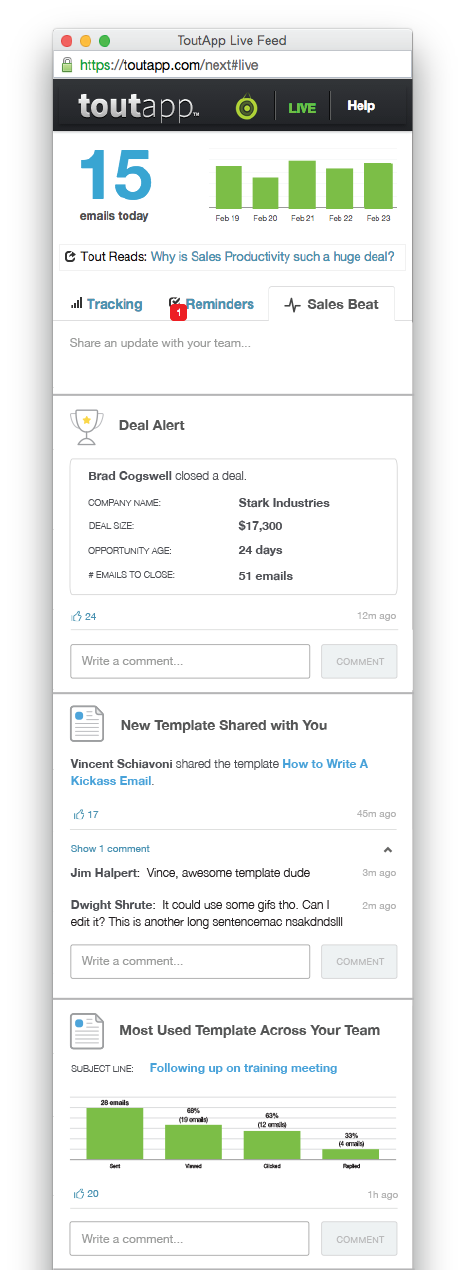Click the document icon beside Most Used Template

[x=87, y=1030]
